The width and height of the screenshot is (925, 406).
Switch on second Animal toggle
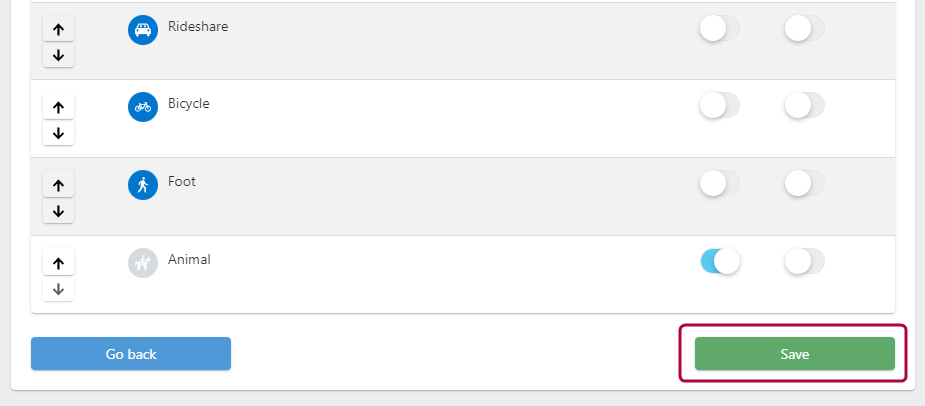pos(805,261)
